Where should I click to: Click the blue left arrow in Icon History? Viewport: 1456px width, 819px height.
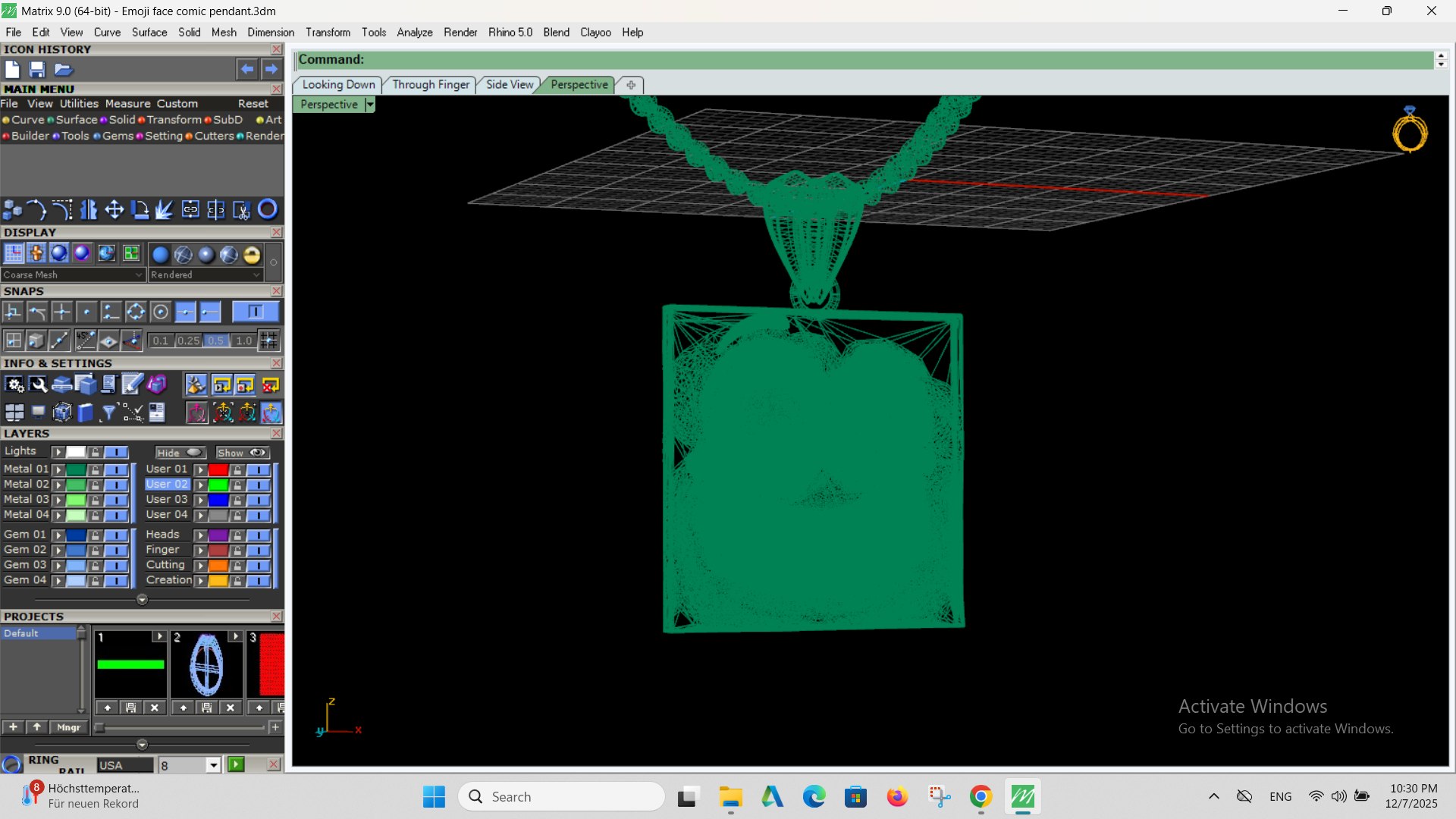[247, 69]
